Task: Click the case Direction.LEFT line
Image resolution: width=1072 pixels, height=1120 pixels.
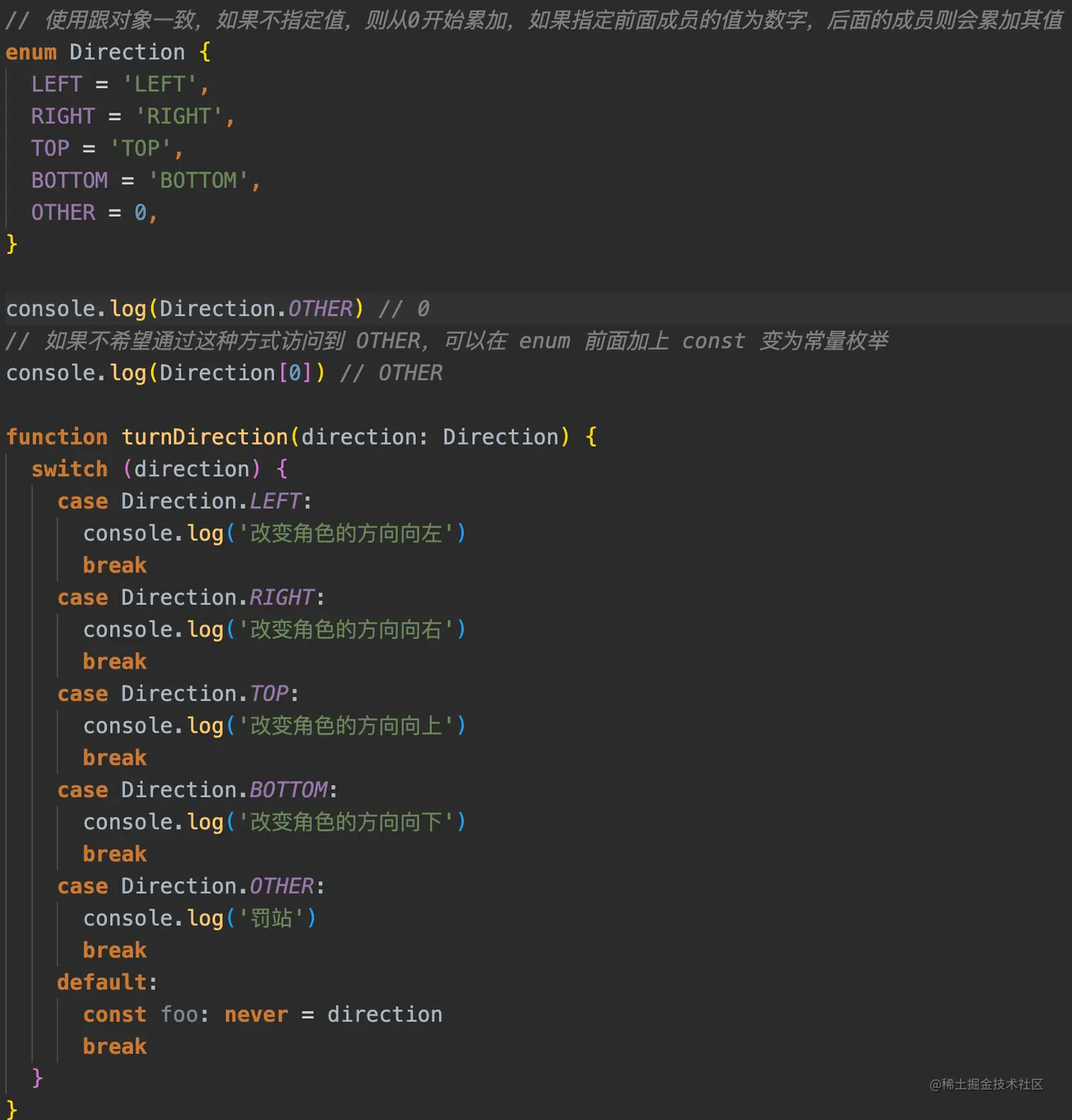Action: point(184,501)
